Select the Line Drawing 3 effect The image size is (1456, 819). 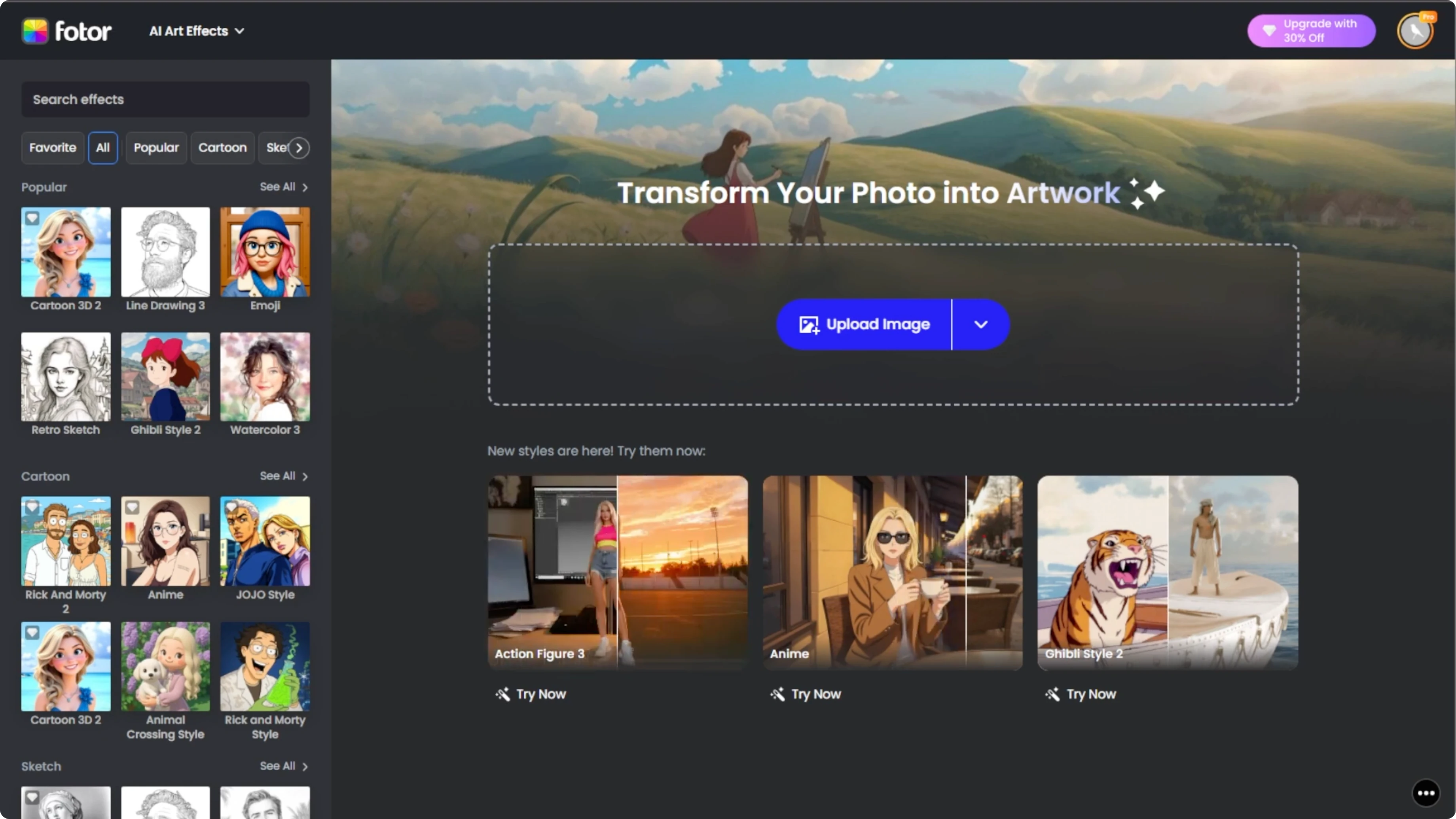point(165,252)
